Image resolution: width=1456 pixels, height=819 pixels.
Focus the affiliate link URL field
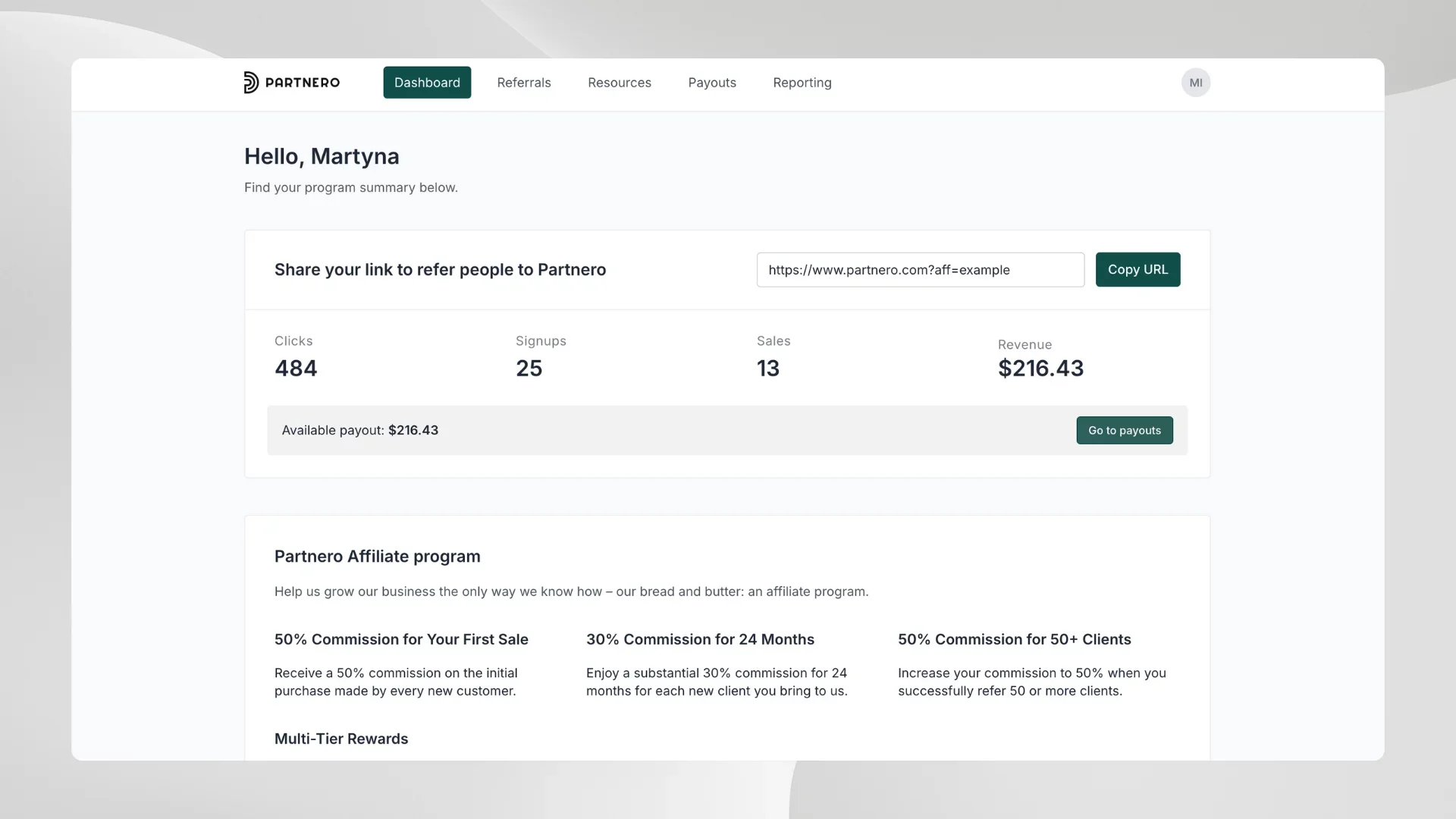point(921,270)
